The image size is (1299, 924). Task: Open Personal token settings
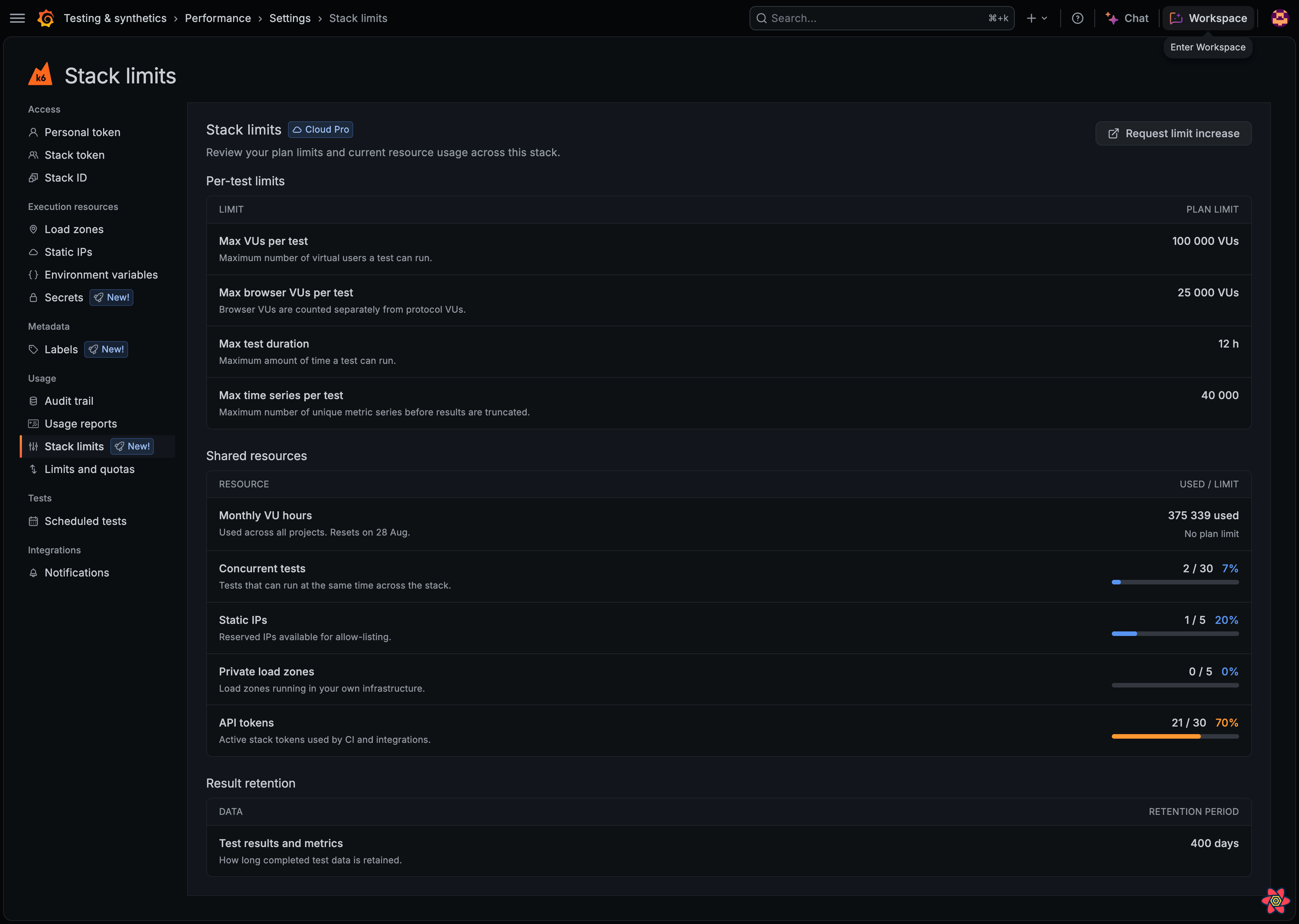(x=83, y=133)
